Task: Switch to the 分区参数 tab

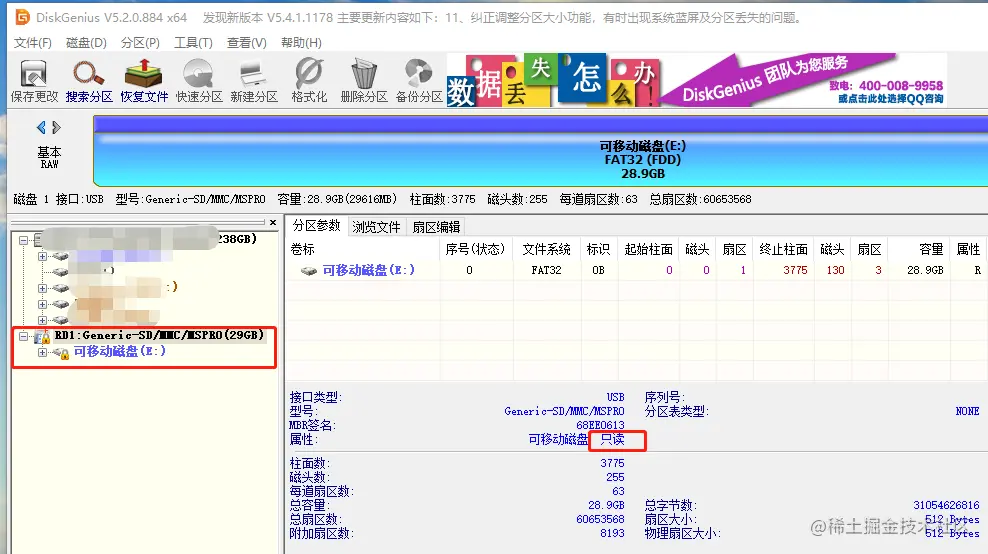Action: (316, 226)
